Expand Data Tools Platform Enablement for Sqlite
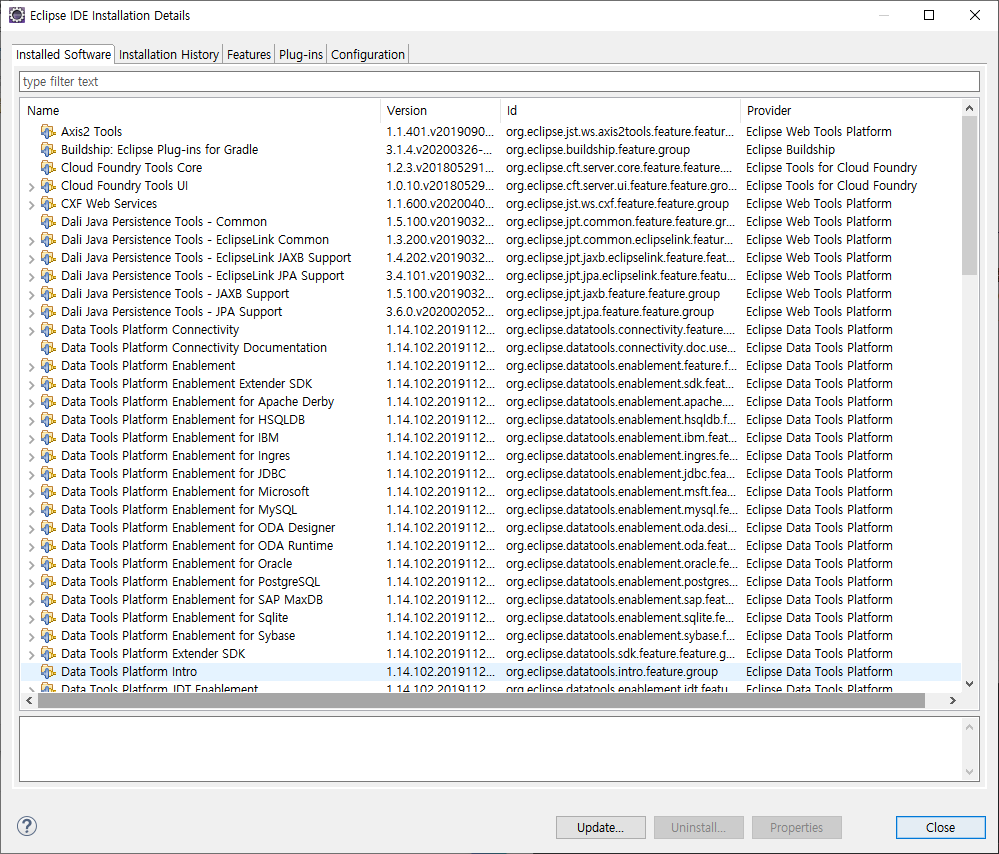Image resolution: width=999 pixels, height=854 pixels. tap(31, 619)
